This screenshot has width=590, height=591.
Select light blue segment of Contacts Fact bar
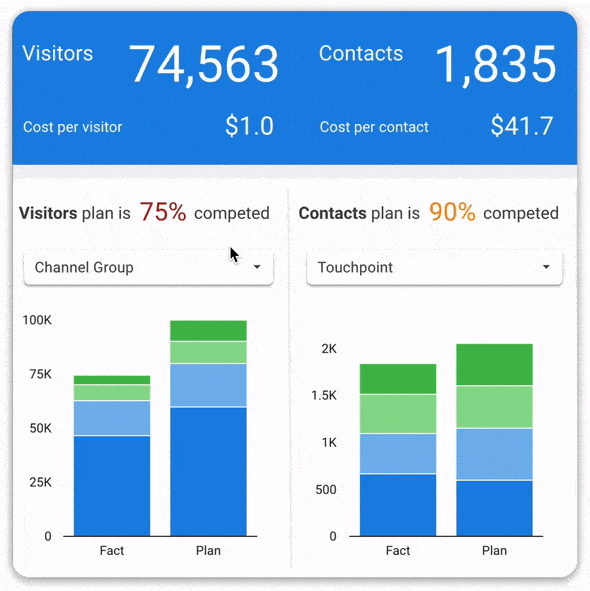point(398,453)
